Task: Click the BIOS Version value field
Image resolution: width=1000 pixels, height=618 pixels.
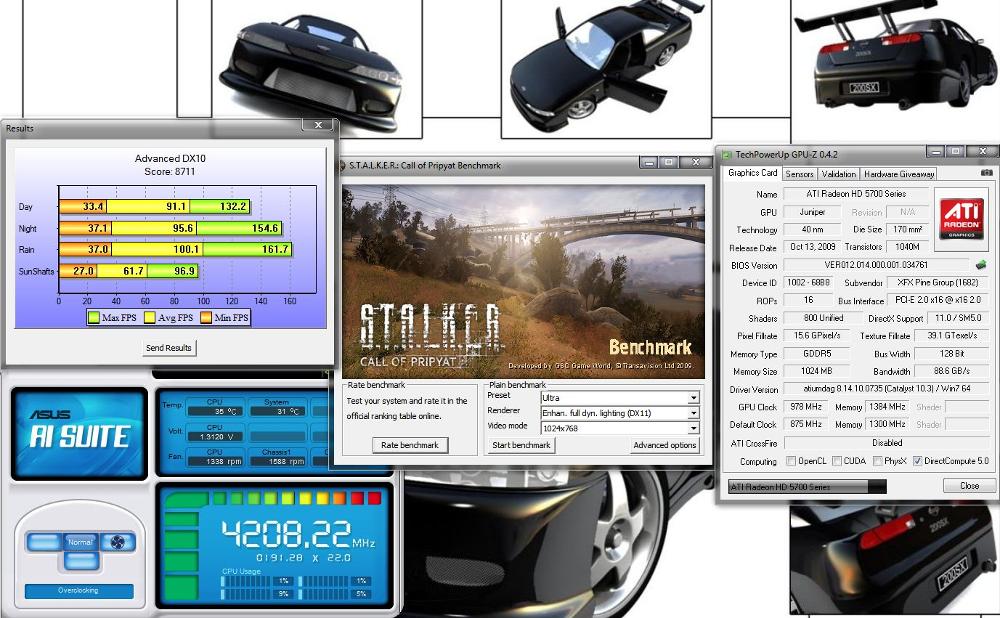Action: (876, 265)
